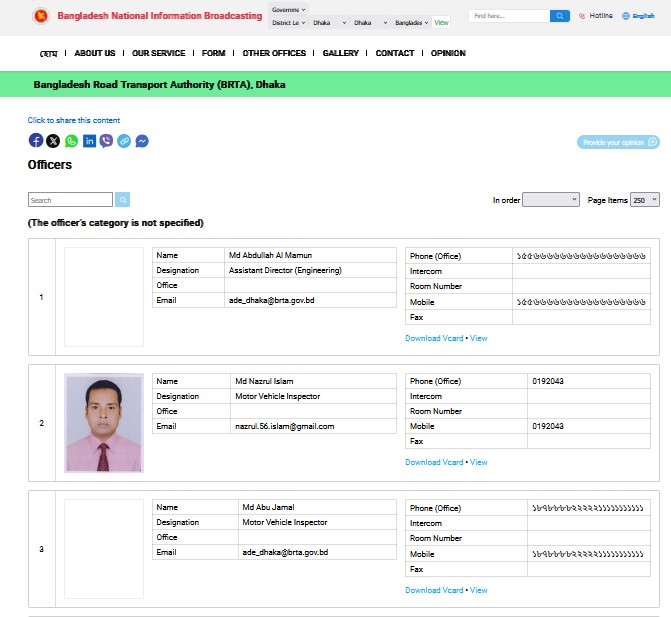The width and height of the screenshot is (671, 617).
Task: Share page via Facebook icon
Action: (x=36, y=141)
